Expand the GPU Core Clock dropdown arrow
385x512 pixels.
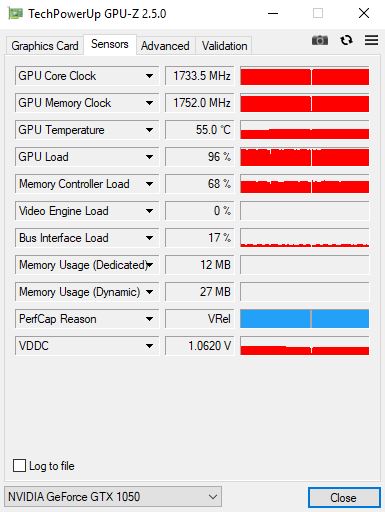[x=149, y=76]
